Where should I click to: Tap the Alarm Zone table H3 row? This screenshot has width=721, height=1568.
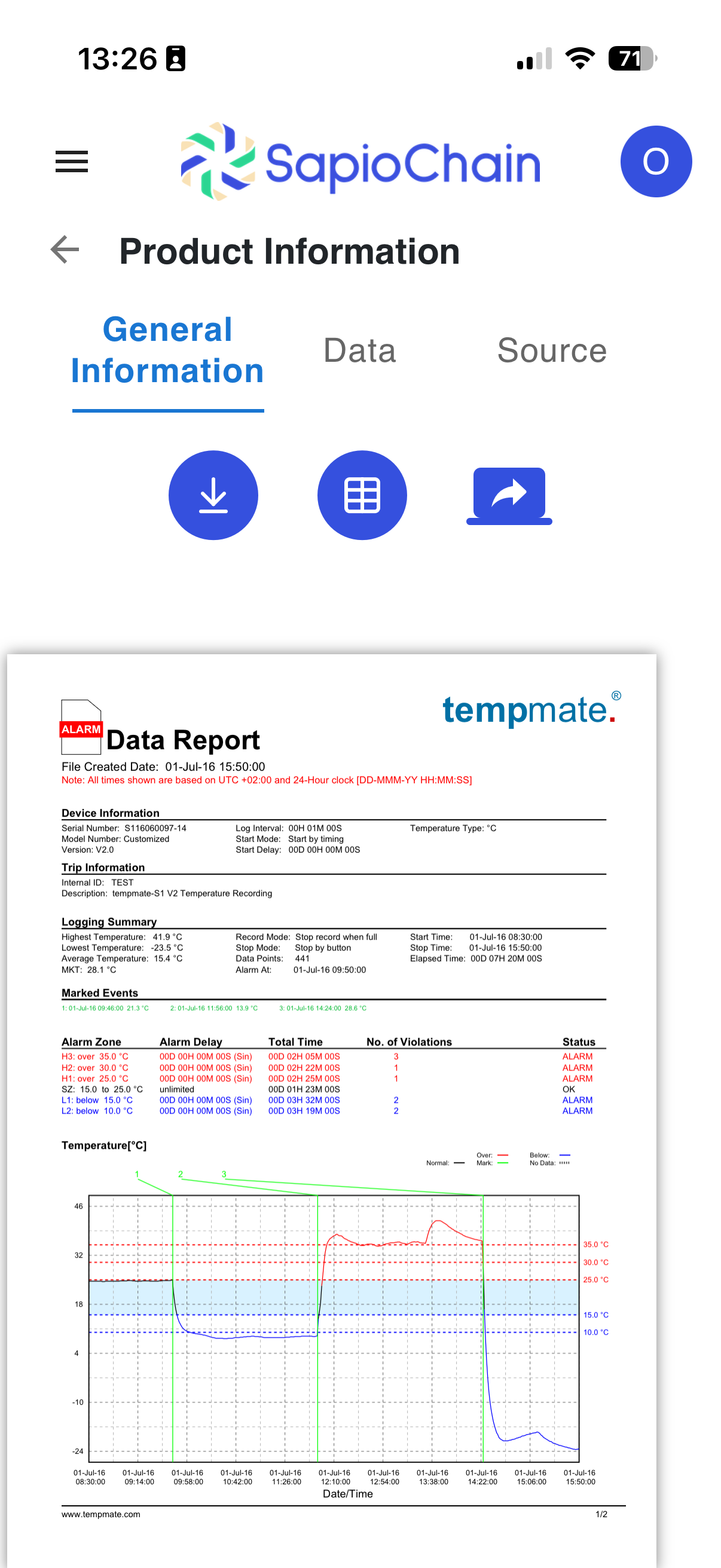click(x=329, y=1057)
